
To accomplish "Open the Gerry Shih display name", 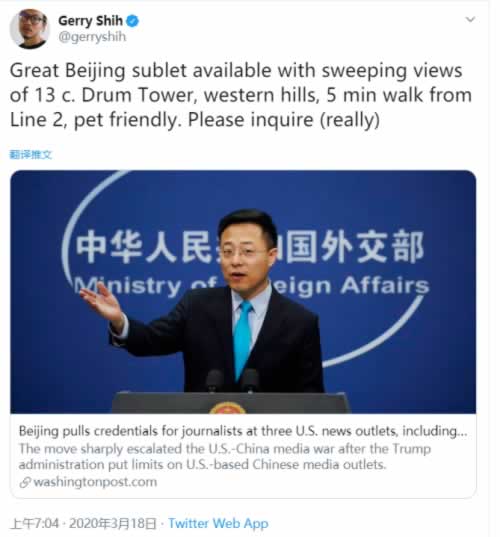I will pos(90,21).
